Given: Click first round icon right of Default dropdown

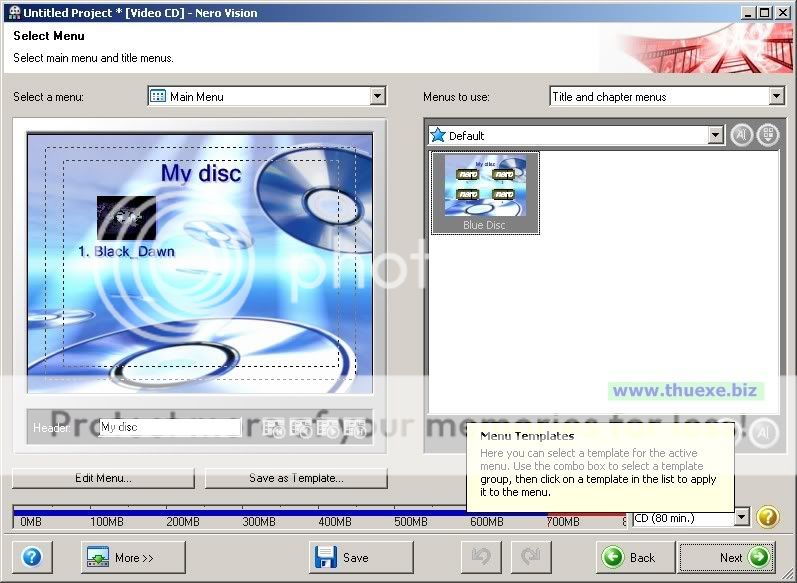Looking at the screenshot, I should pos(741,135).
